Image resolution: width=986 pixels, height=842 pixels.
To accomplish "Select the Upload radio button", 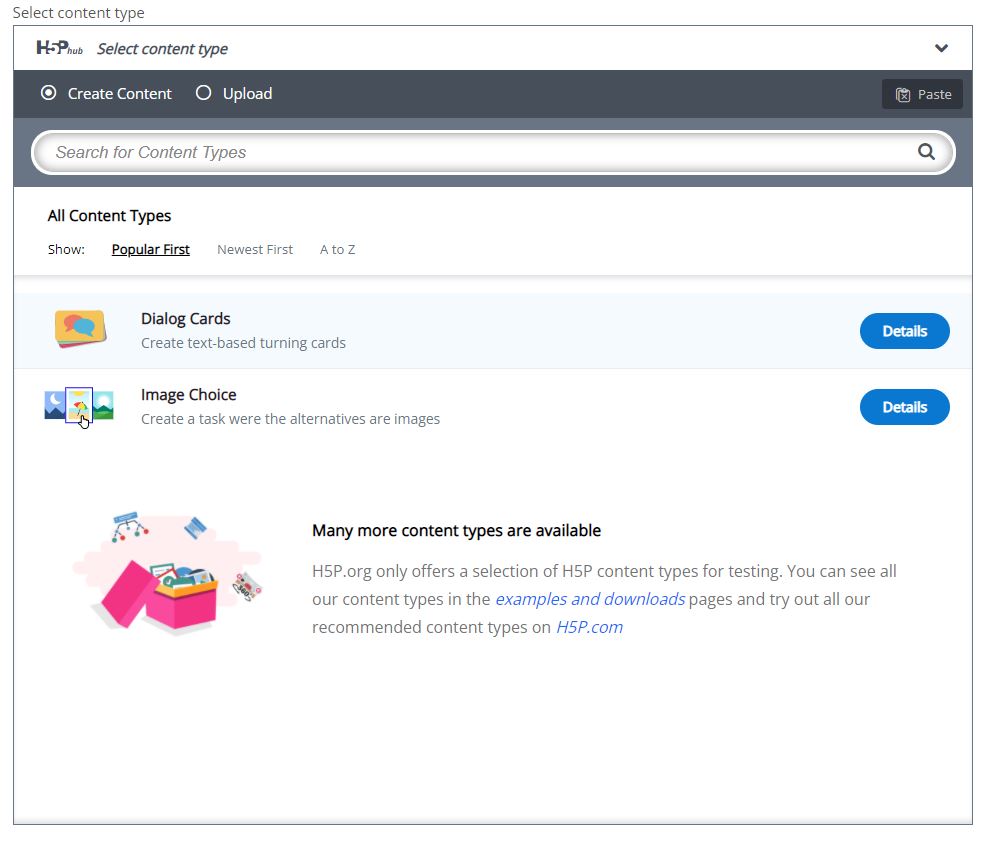I will pos(203,93).
